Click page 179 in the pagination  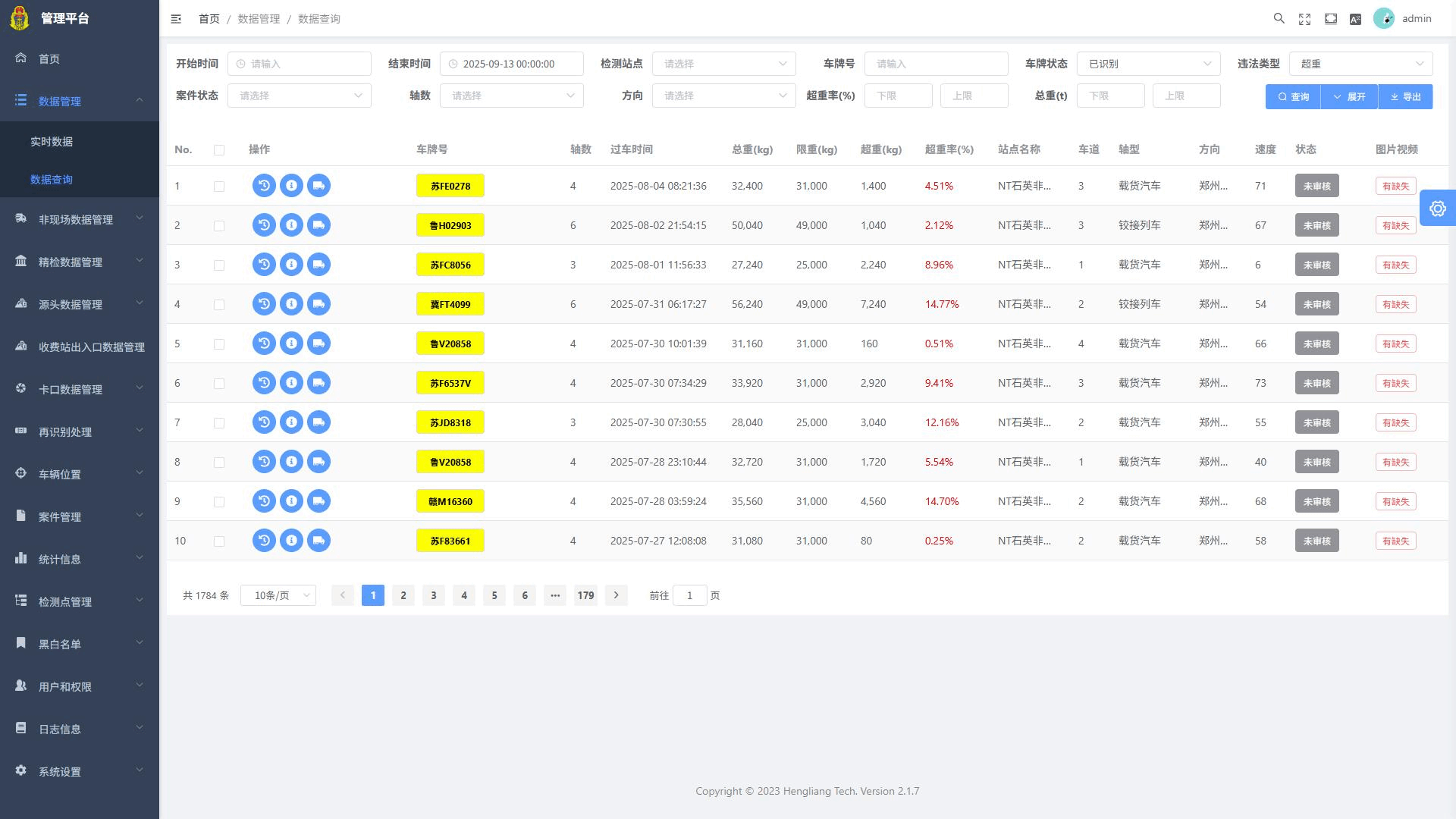point(585,595)
